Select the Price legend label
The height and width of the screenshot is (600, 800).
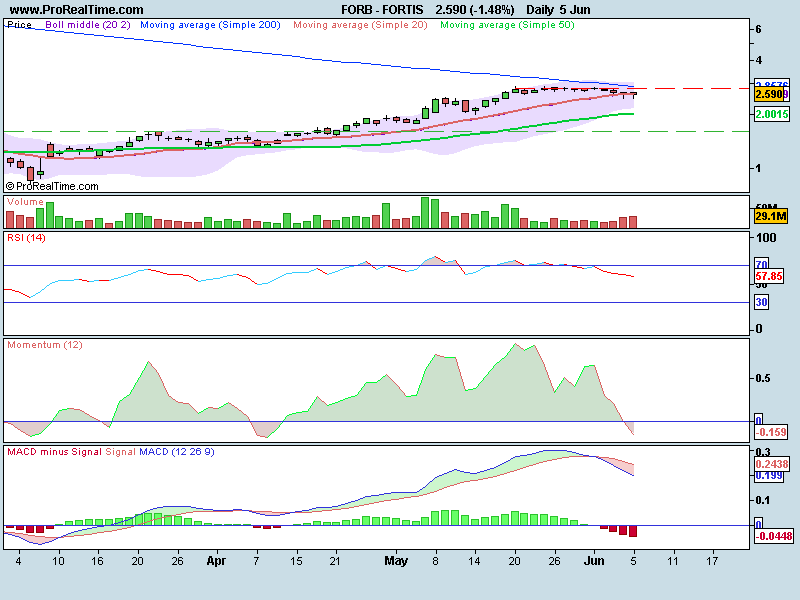[x=19, y=24]
